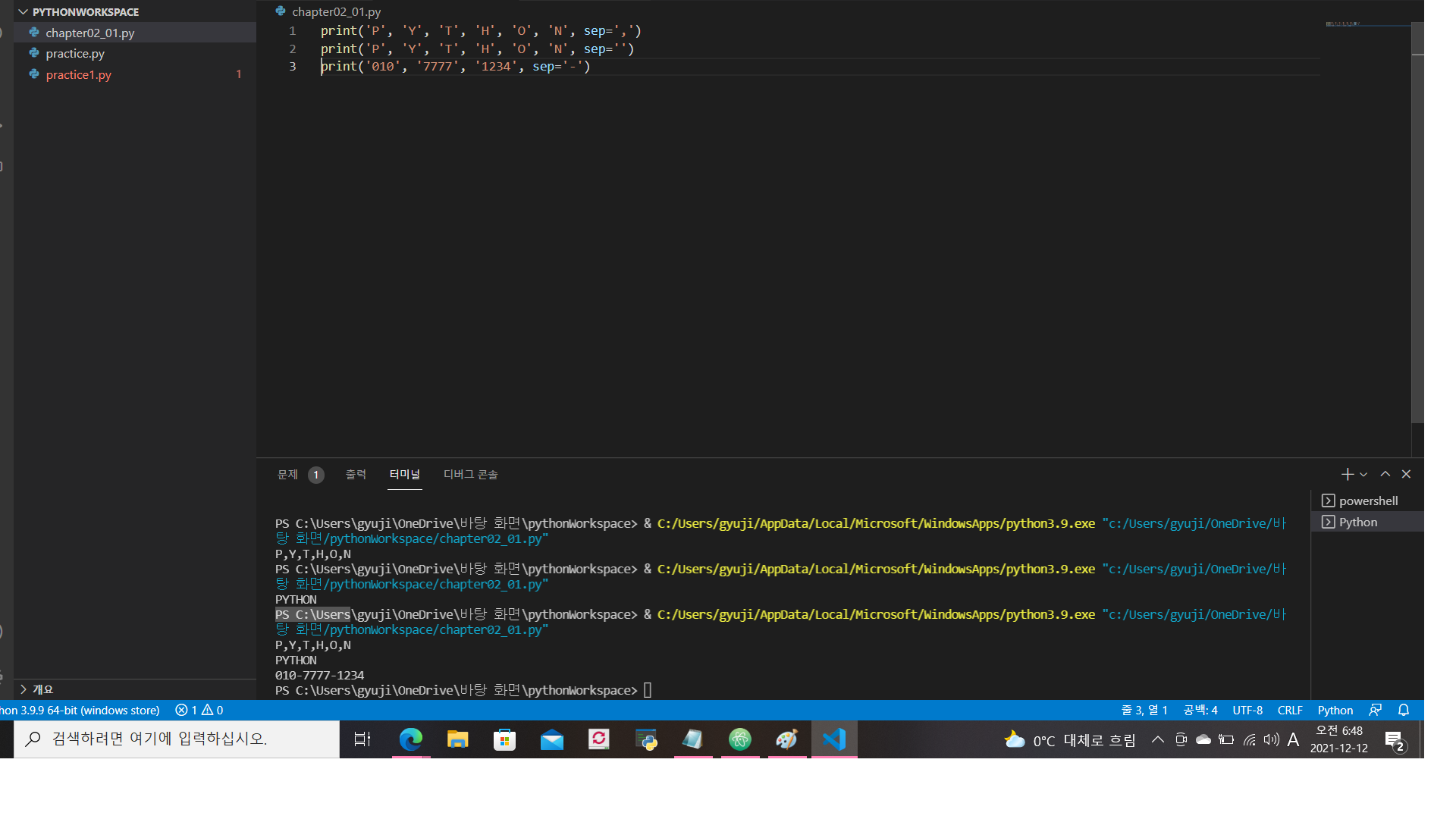Open notifications bell in status bar
This screenshot has height=819, width=1456.
[1404, 710]
